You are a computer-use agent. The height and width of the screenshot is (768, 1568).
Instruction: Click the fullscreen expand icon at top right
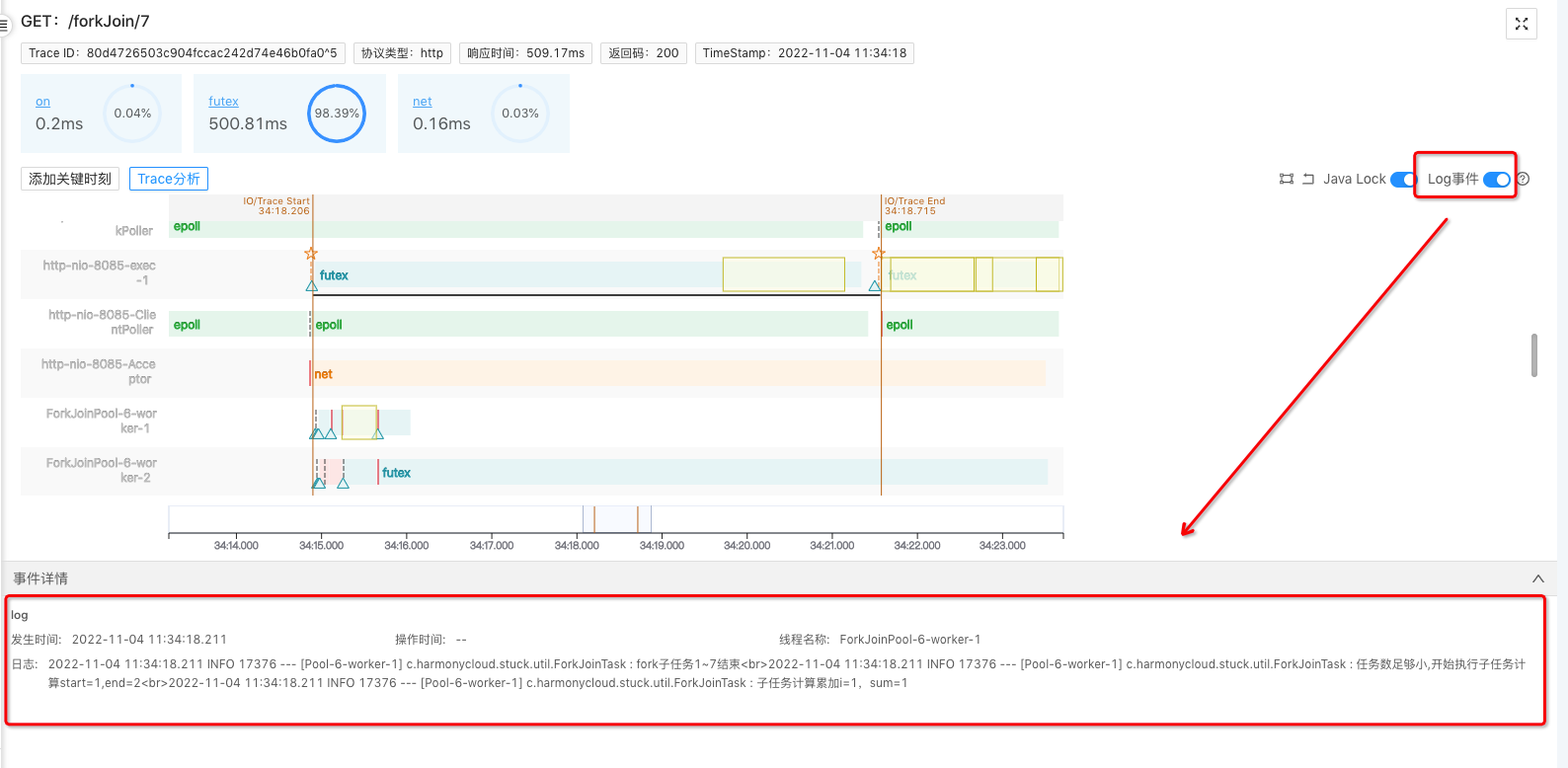(1521, 24)
